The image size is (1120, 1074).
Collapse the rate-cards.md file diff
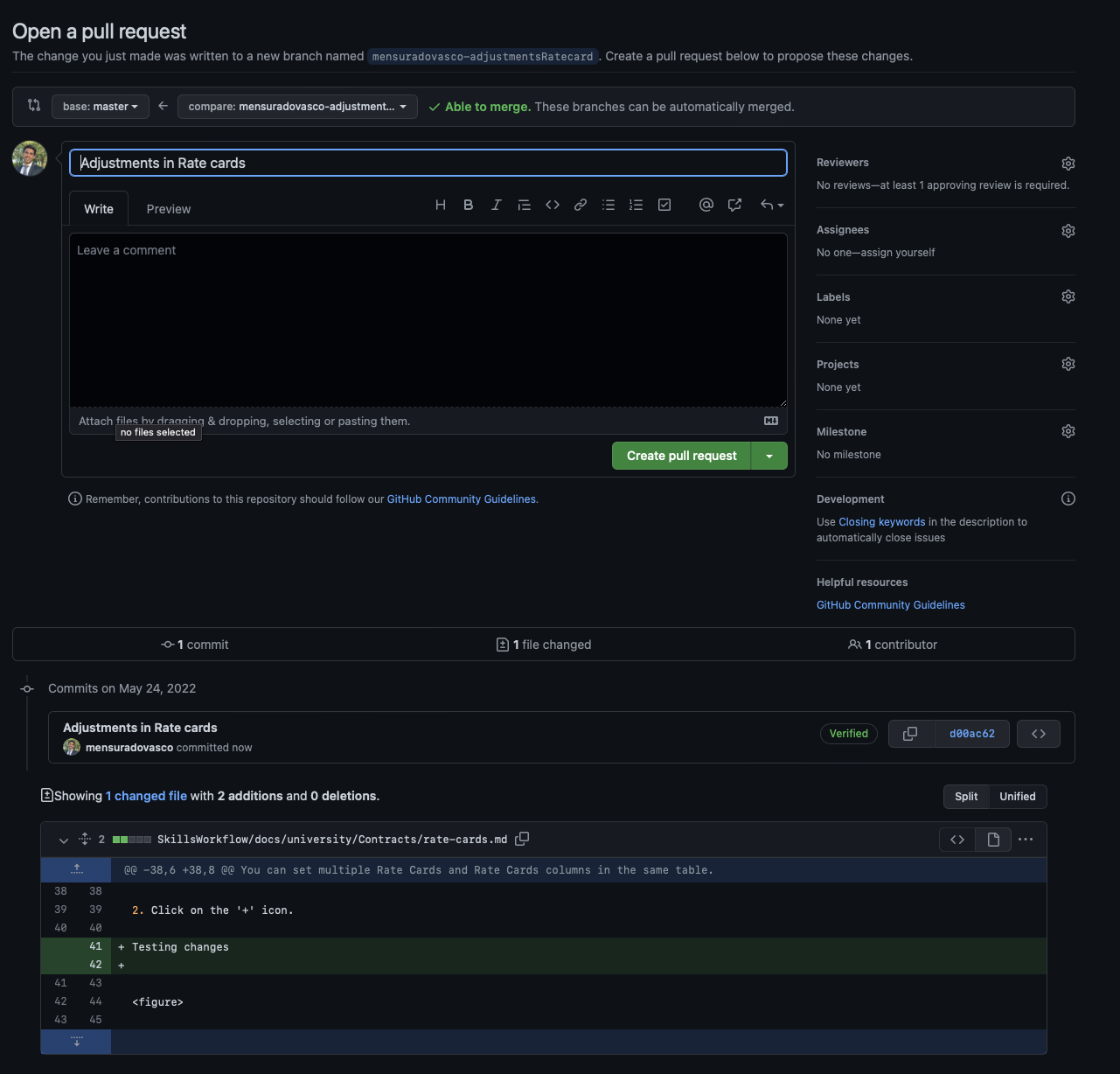[x=64, y=840]
